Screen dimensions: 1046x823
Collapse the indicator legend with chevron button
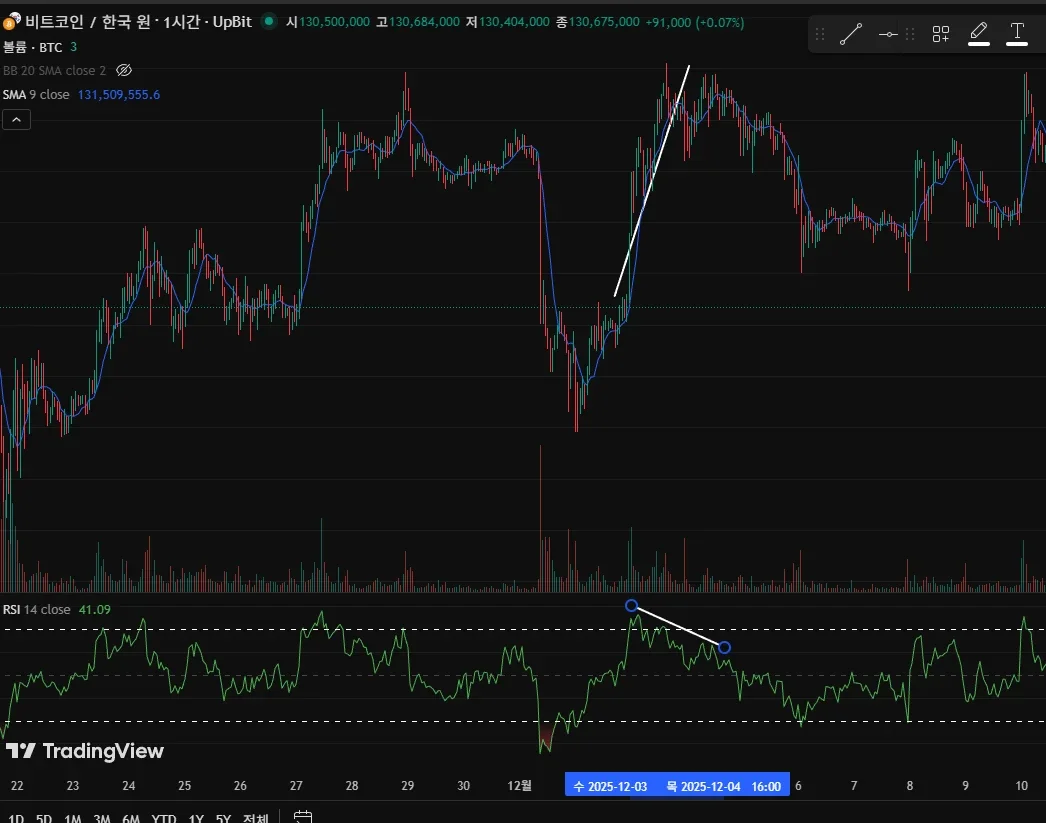pyautogui.click(x=17, y=120)
